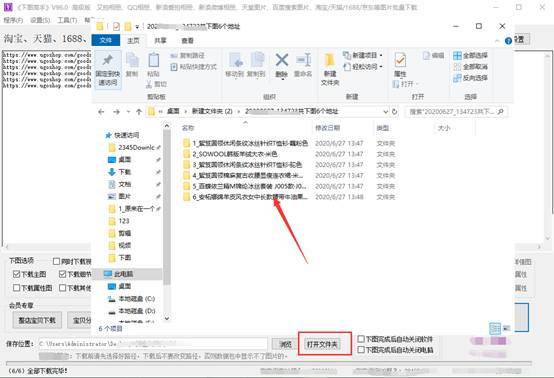Click Paste shortcut (粘贴快捷方式)
554x378 pixels.
[x=194, y=66]
